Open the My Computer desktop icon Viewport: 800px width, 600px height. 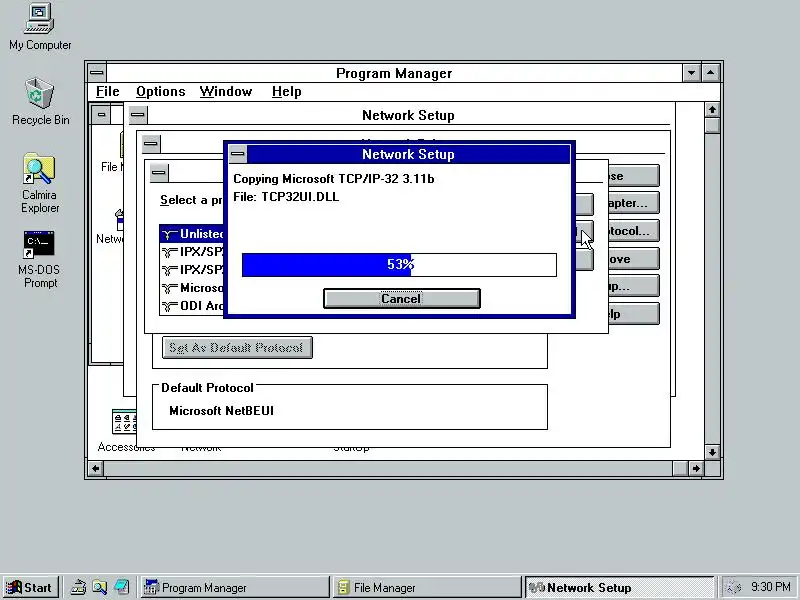click(x=40, y=27)
